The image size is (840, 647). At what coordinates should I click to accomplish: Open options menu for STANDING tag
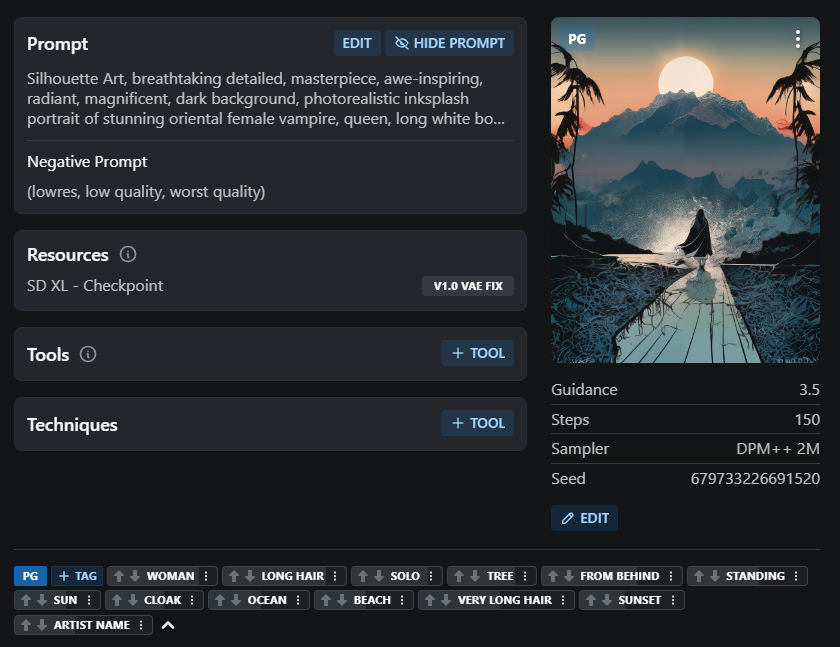pos(796,576)
